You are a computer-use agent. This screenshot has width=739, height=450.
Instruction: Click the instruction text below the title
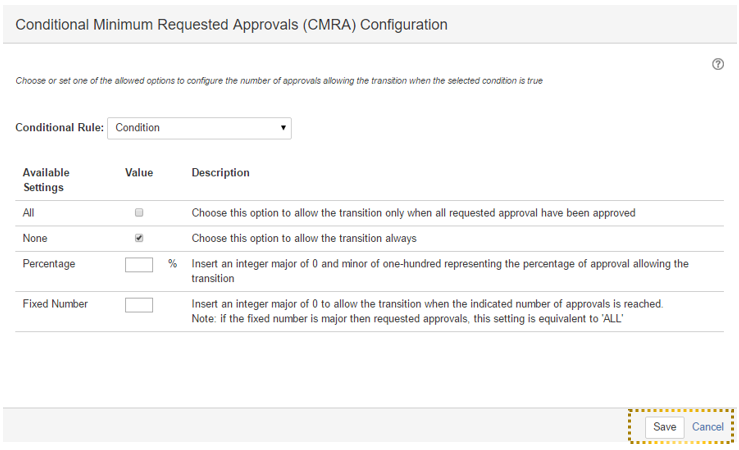coord(279,81)
